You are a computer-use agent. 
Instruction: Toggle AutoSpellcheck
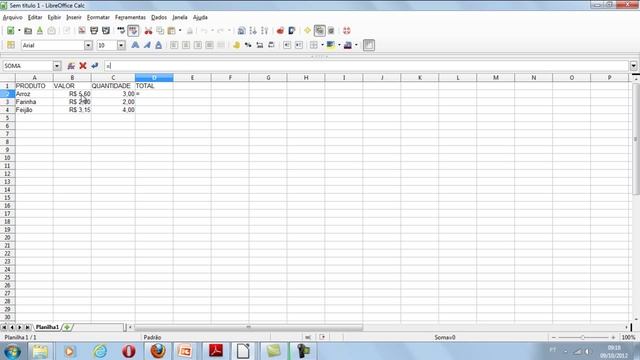click(x=133, y=31)
